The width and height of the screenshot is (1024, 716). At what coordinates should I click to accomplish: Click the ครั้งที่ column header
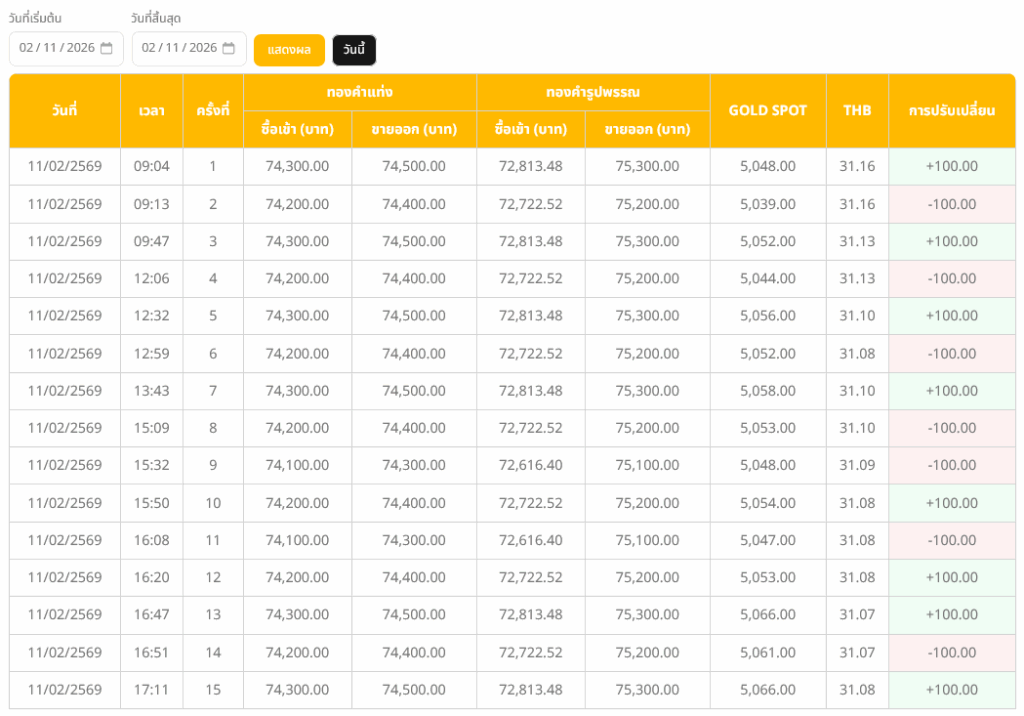[x=213, y=110]
